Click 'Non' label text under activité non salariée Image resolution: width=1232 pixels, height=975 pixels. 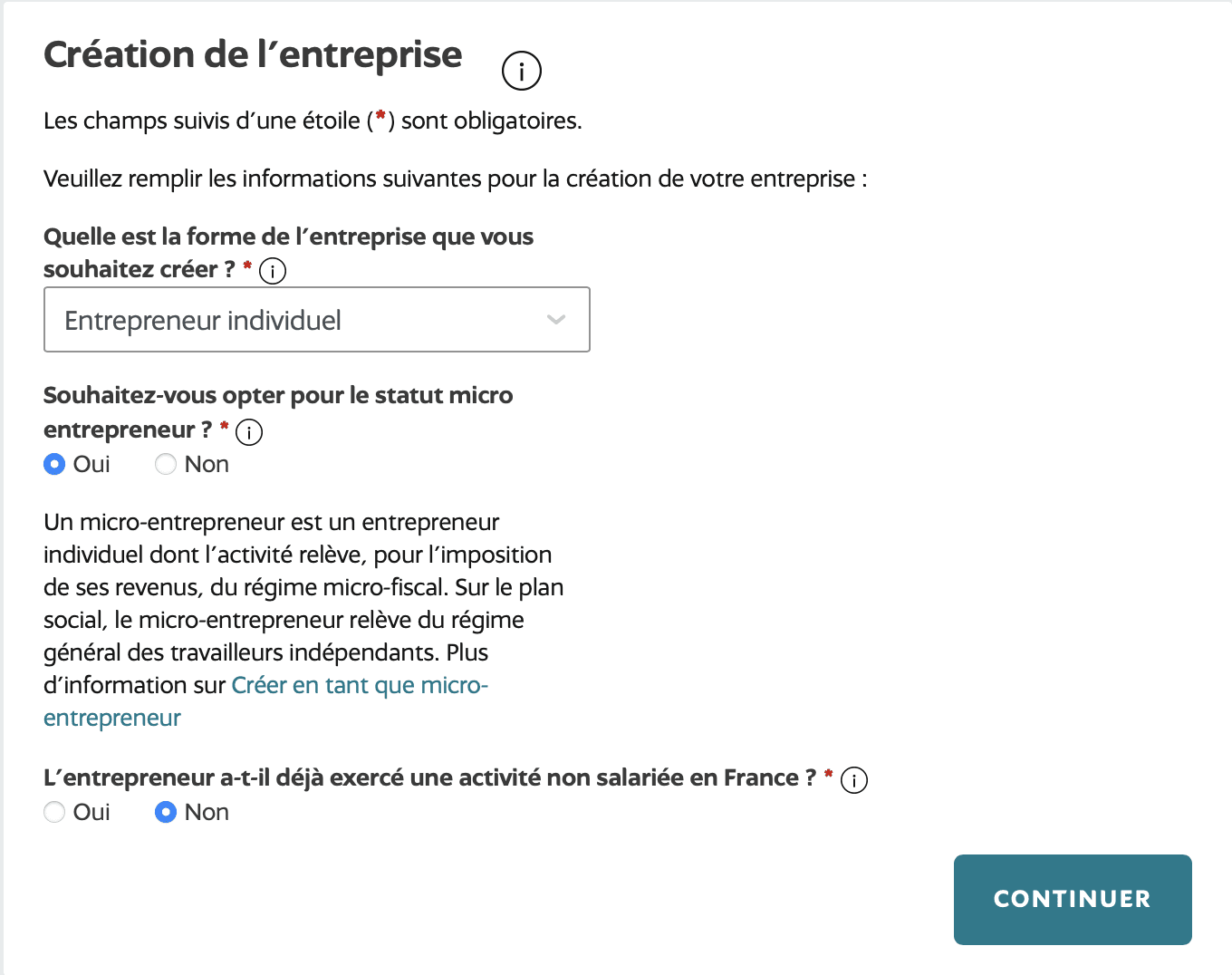[x=207, y=812]
